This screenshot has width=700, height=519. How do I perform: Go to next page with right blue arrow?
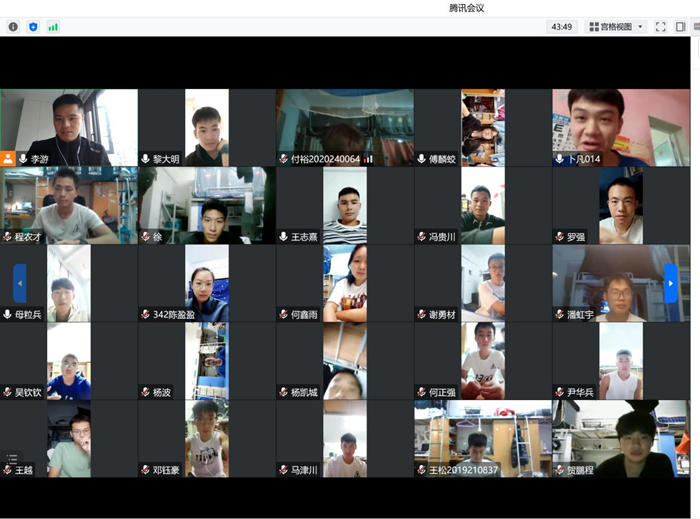(x=671, y=283)
